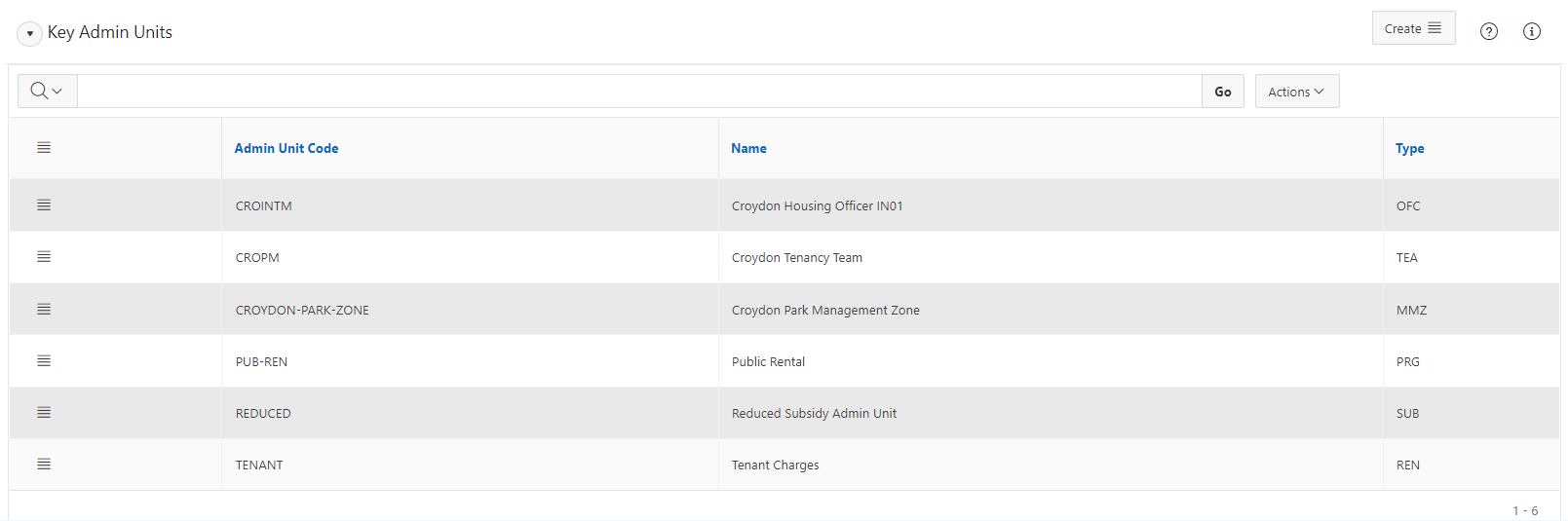Click the Create button
Screen dimensions: 1568x521
pos(1413,28)
